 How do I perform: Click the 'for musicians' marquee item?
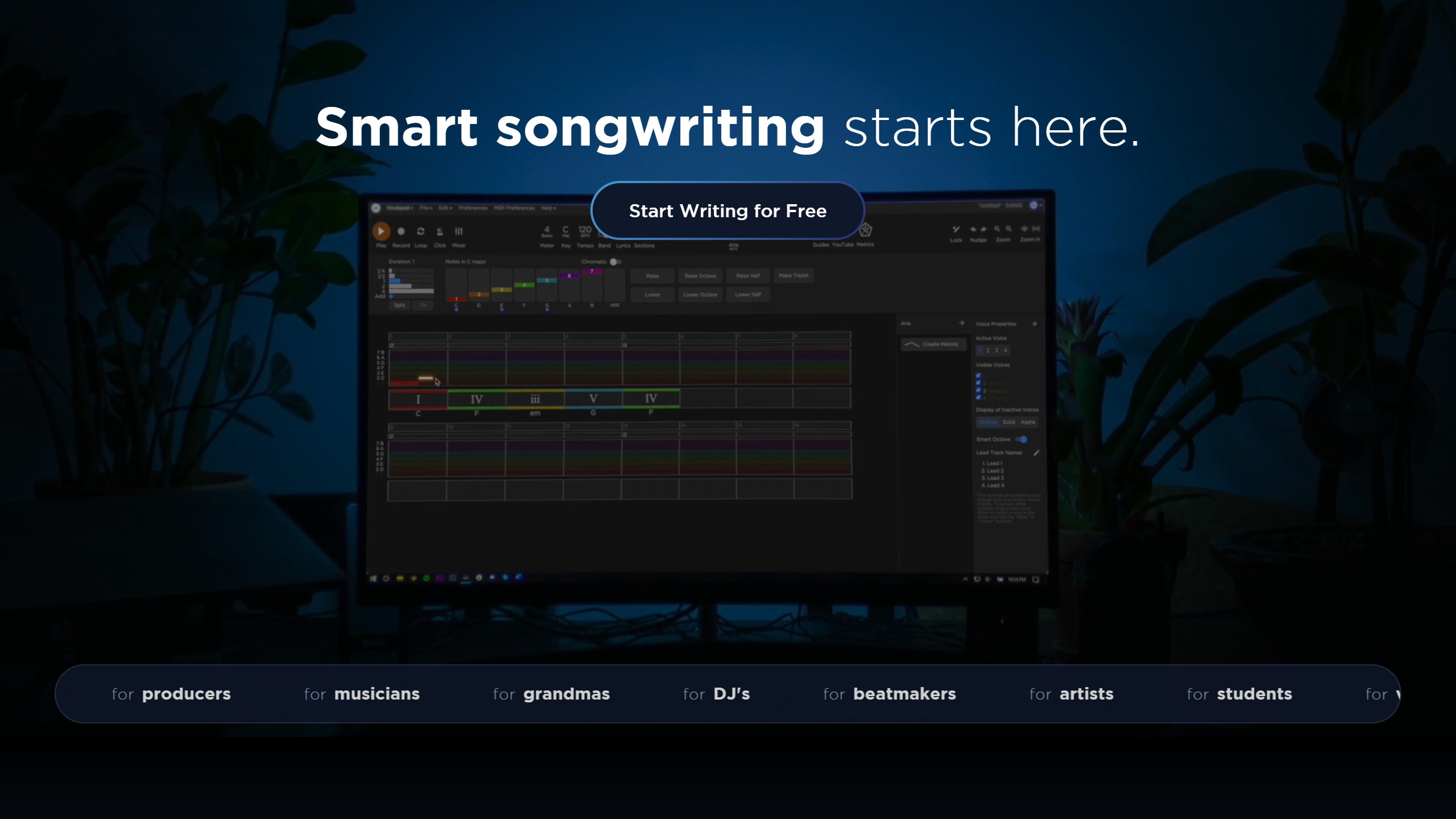(362, 694)
